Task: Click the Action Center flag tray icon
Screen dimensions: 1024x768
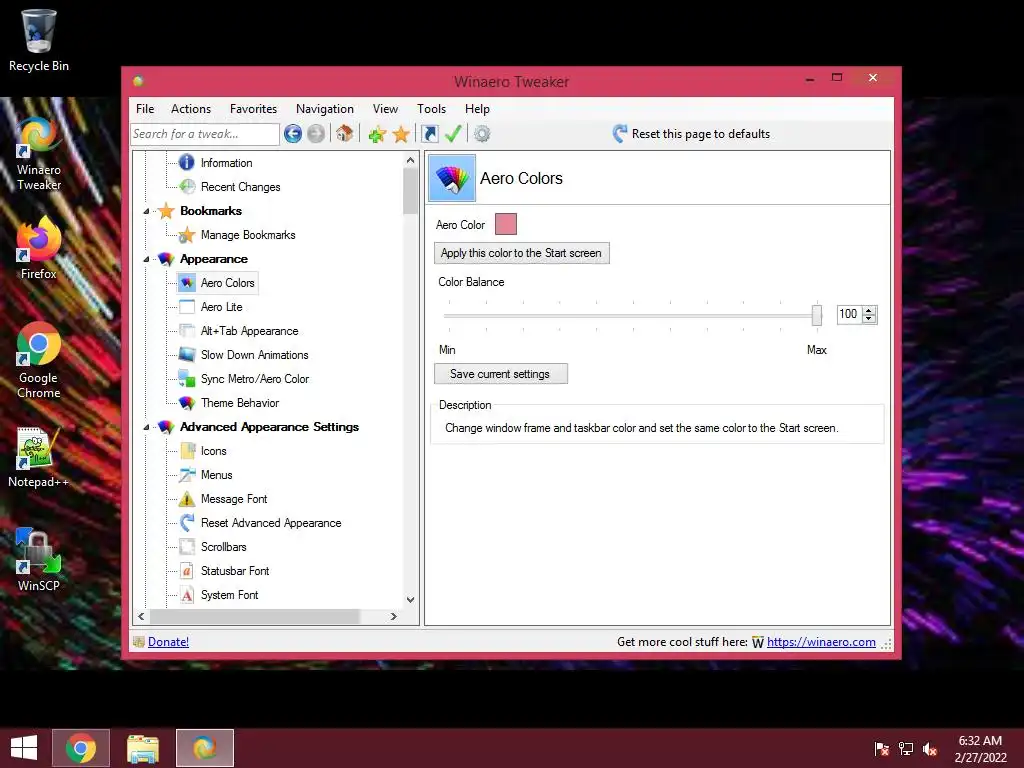Action: coord(882,749)
